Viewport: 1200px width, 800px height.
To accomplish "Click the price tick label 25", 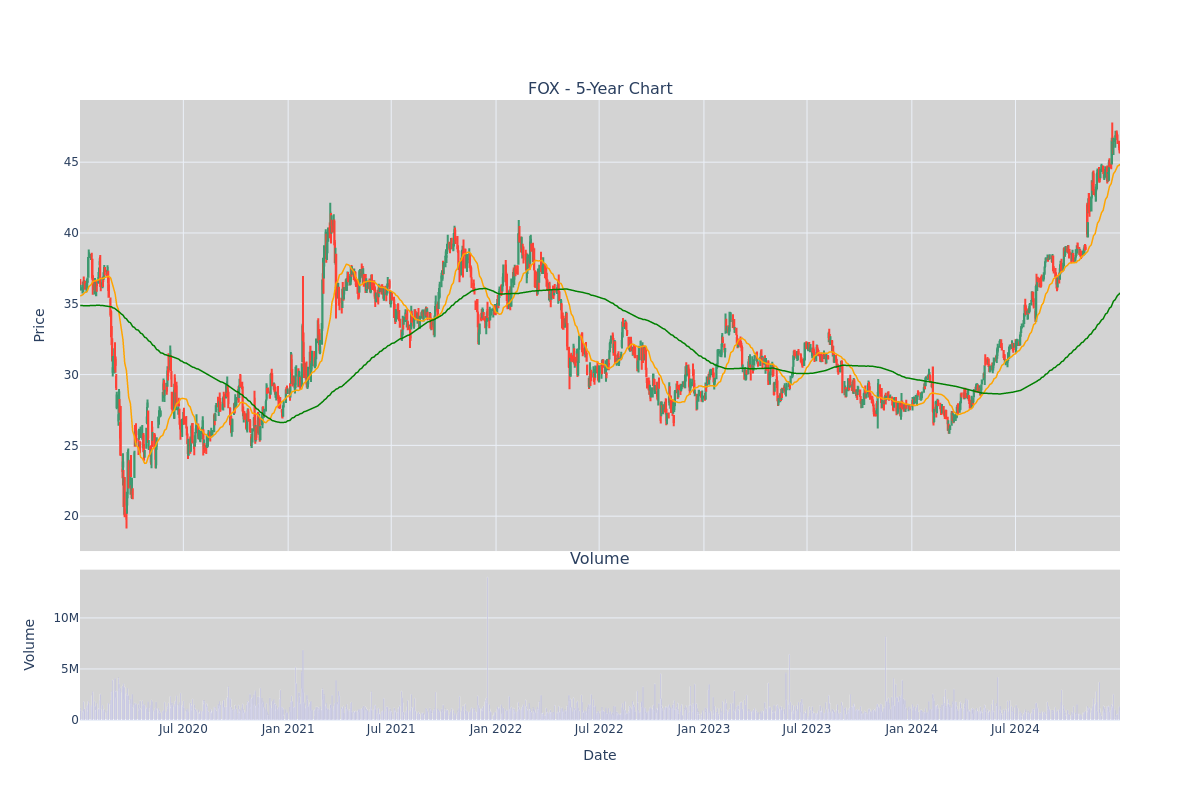I will 71,446.
